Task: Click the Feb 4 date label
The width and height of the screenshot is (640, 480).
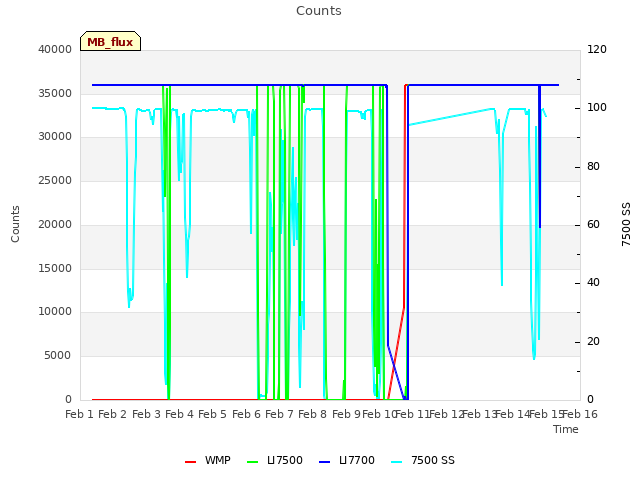Action: pos(179,414)
